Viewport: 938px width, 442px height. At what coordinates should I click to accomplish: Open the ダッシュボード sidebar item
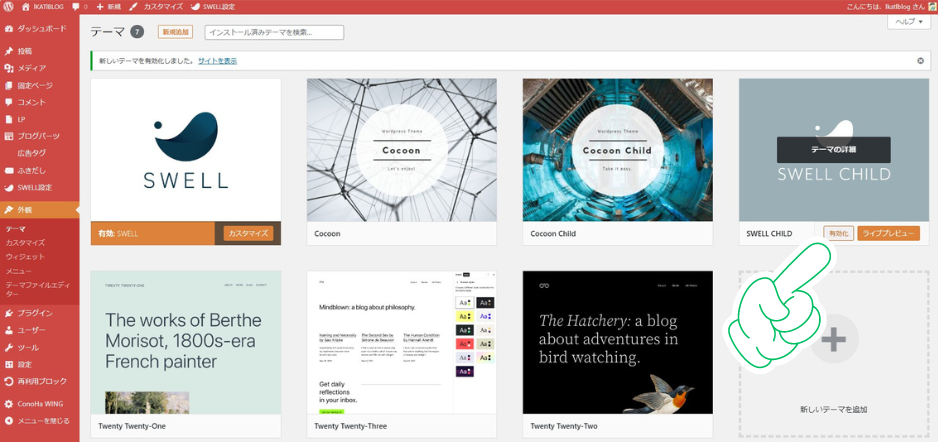39,28
